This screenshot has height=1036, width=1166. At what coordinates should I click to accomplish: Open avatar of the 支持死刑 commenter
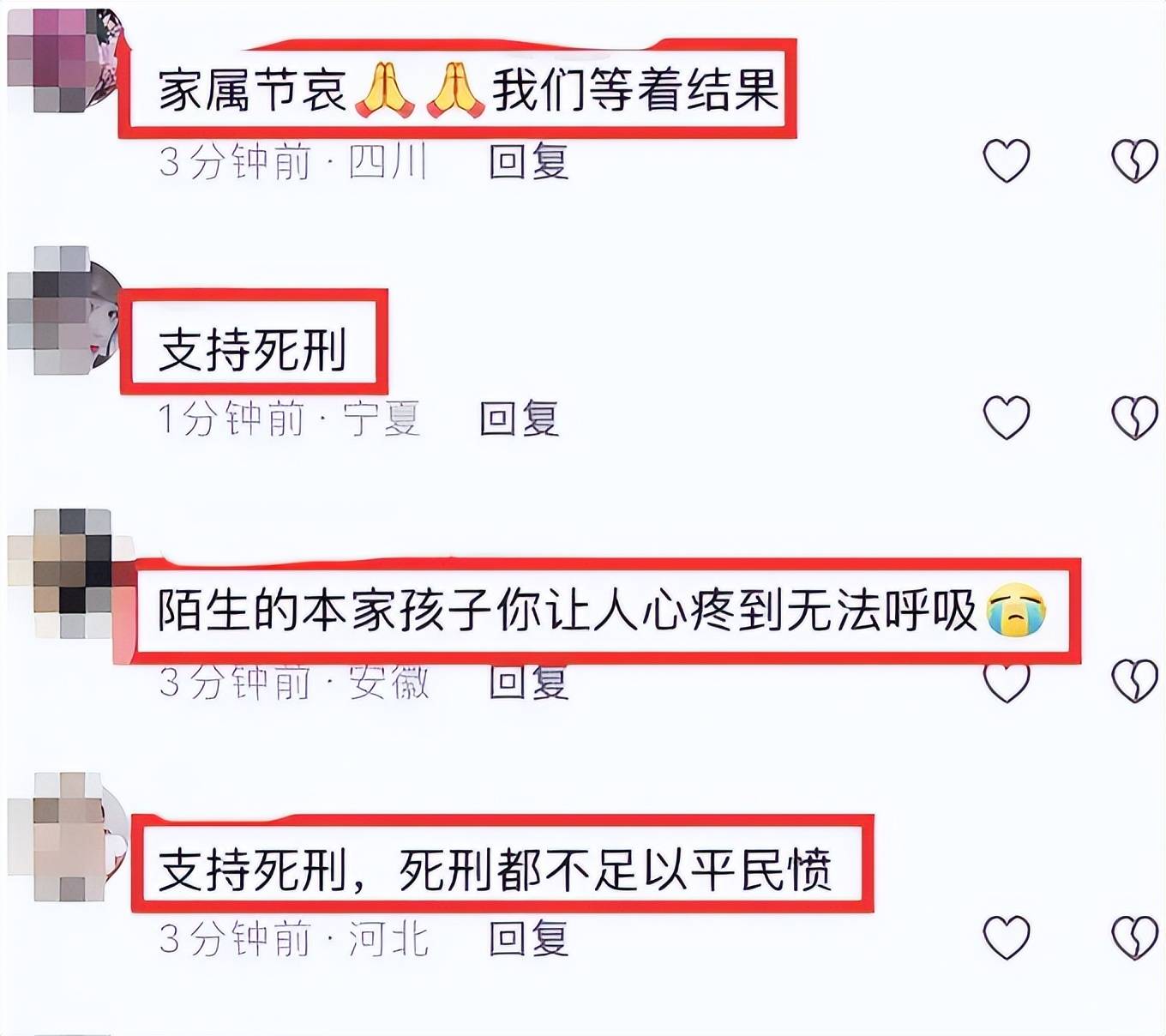pos(65,310)
